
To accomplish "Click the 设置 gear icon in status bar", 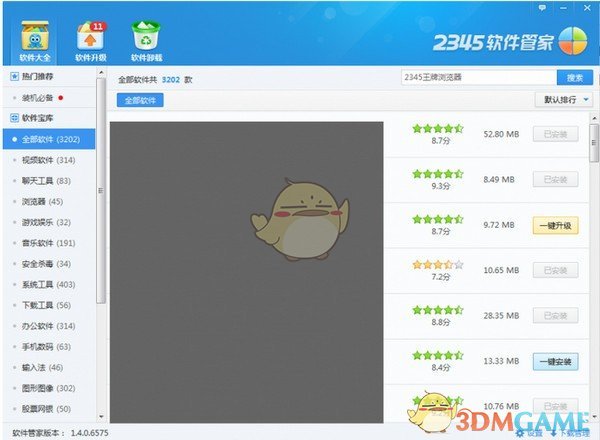I will [x=520, y=433].
